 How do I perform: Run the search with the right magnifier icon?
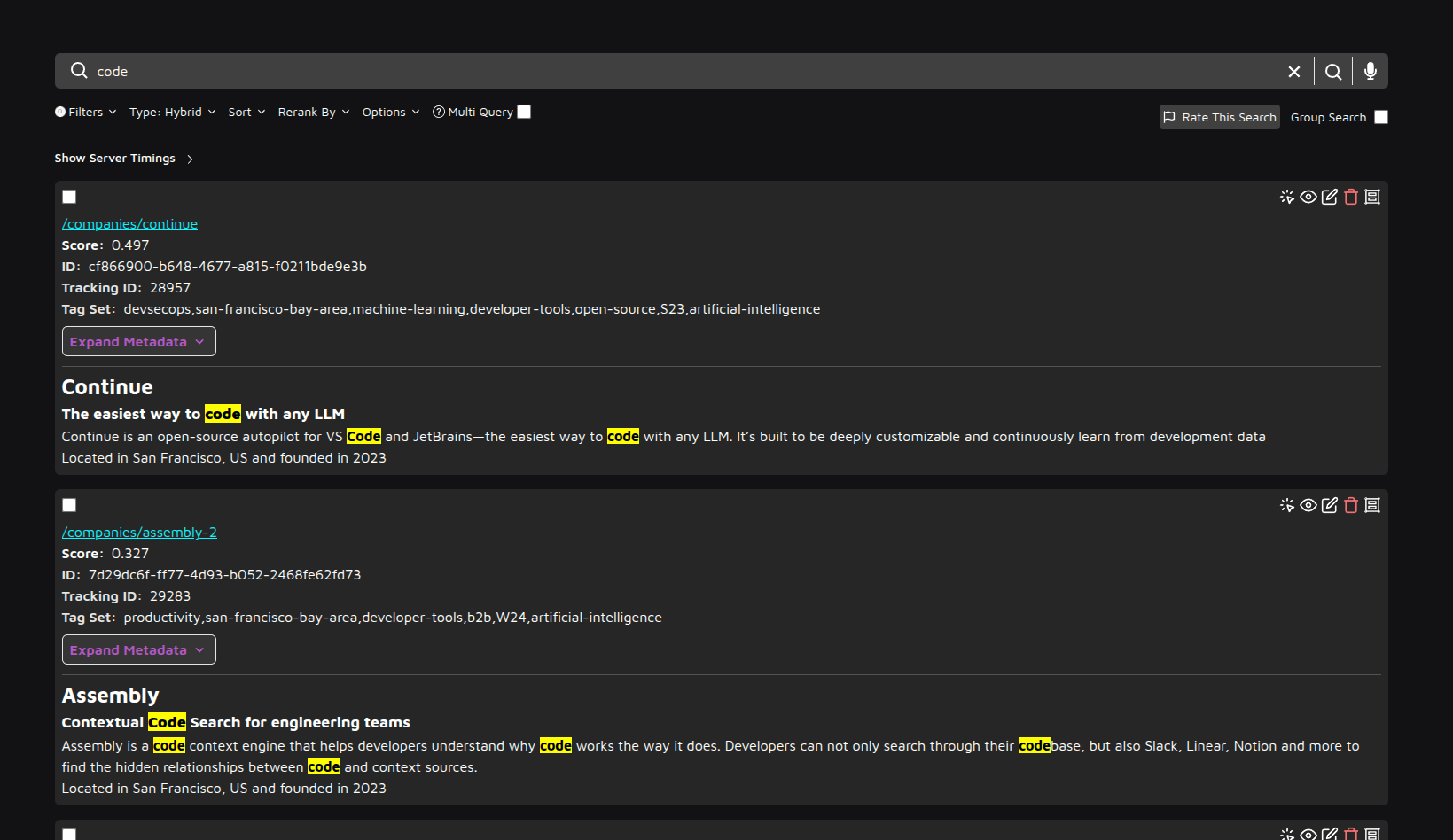[x=1333, y=71]
